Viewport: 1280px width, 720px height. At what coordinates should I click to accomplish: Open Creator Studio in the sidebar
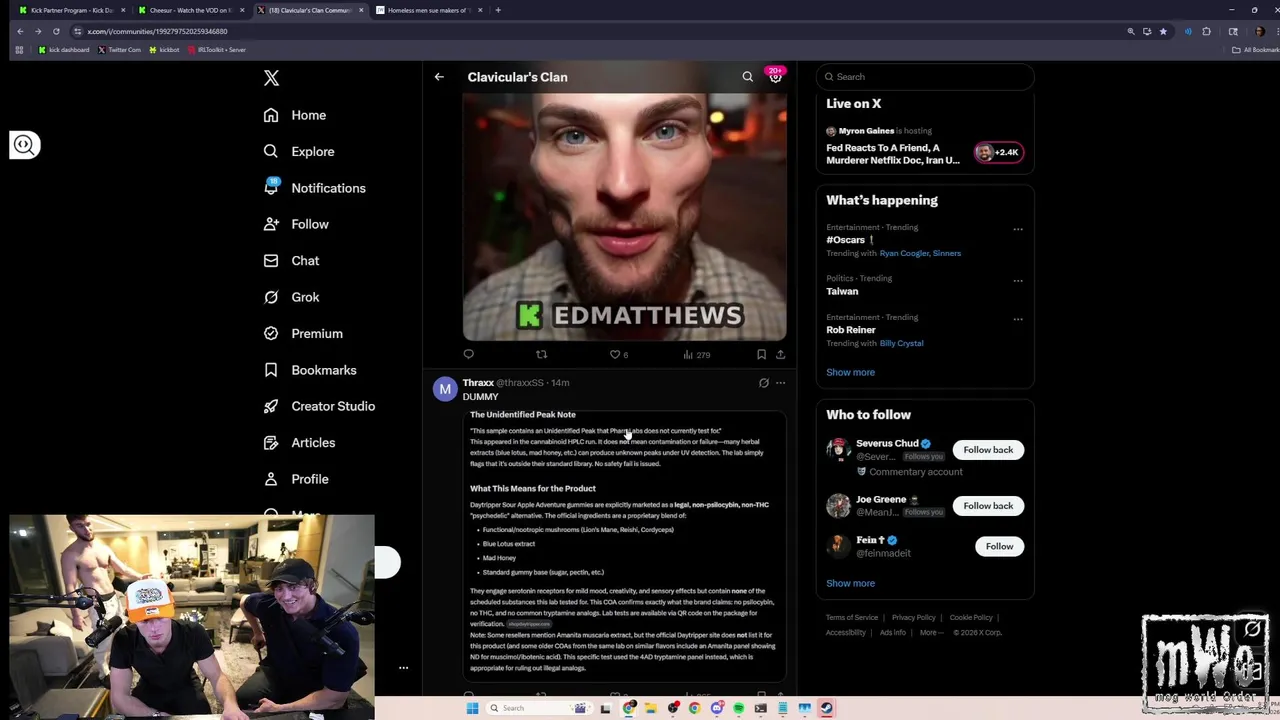[x=319, y=406]
